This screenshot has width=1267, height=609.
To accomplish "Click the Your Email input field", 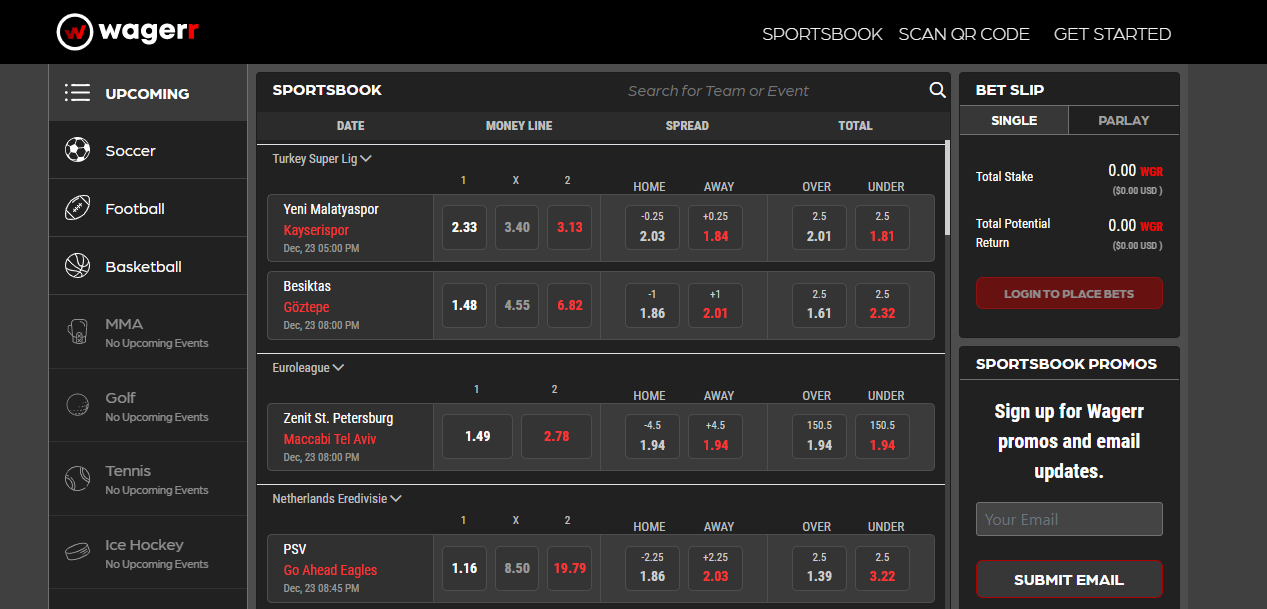I will point(1069,519).
